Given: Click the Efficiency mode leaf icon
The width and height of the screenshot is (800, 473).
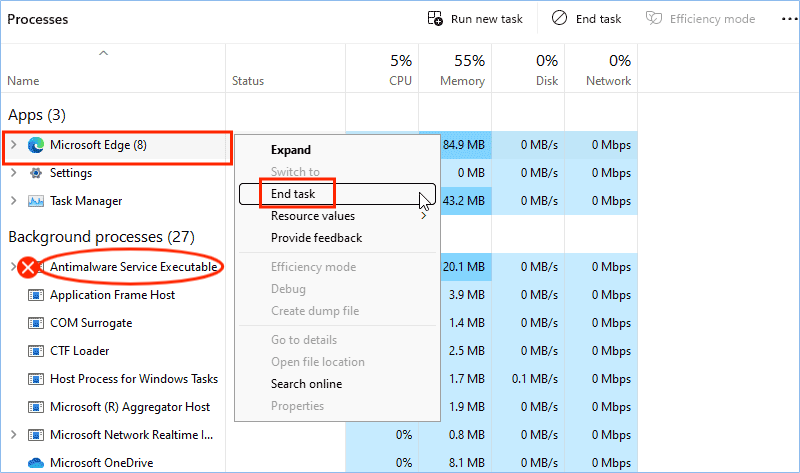Looking at the screenshot, I should (654, 18).
